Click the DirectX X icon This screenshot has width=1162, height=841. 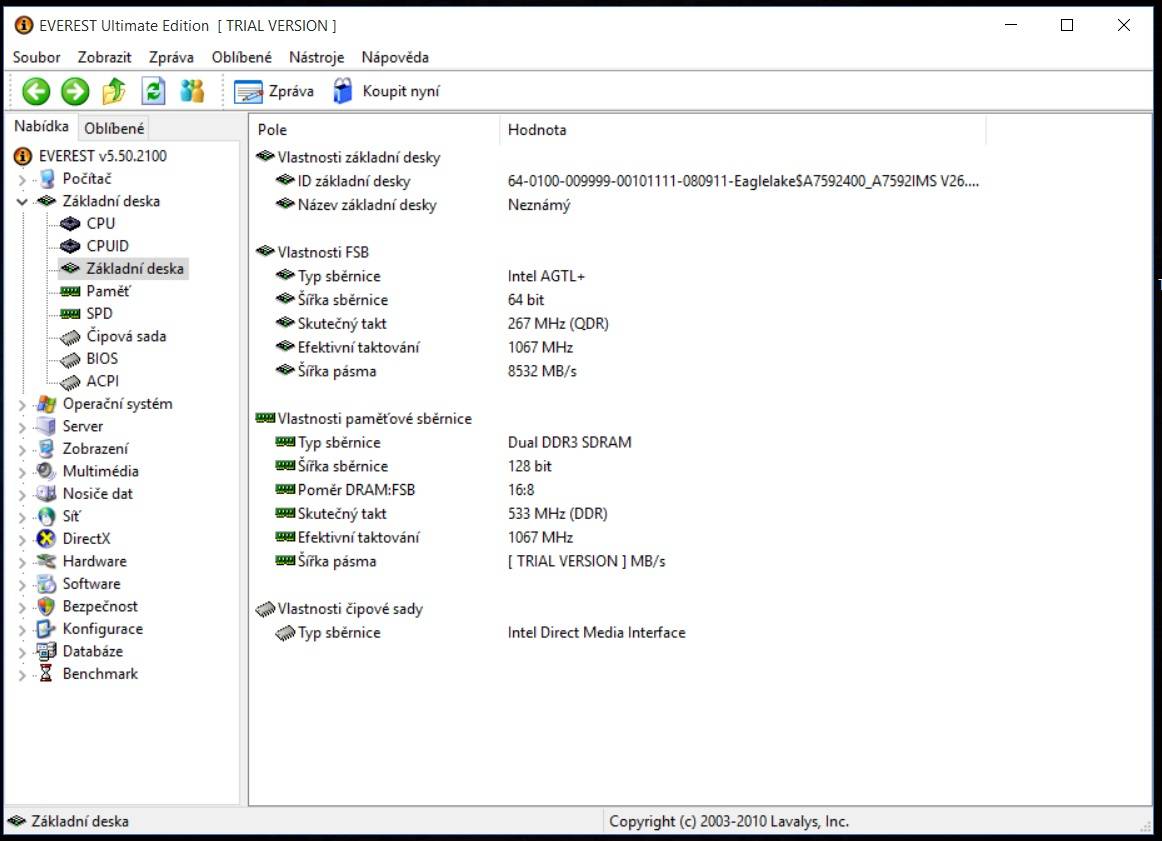tap(46, 539)
